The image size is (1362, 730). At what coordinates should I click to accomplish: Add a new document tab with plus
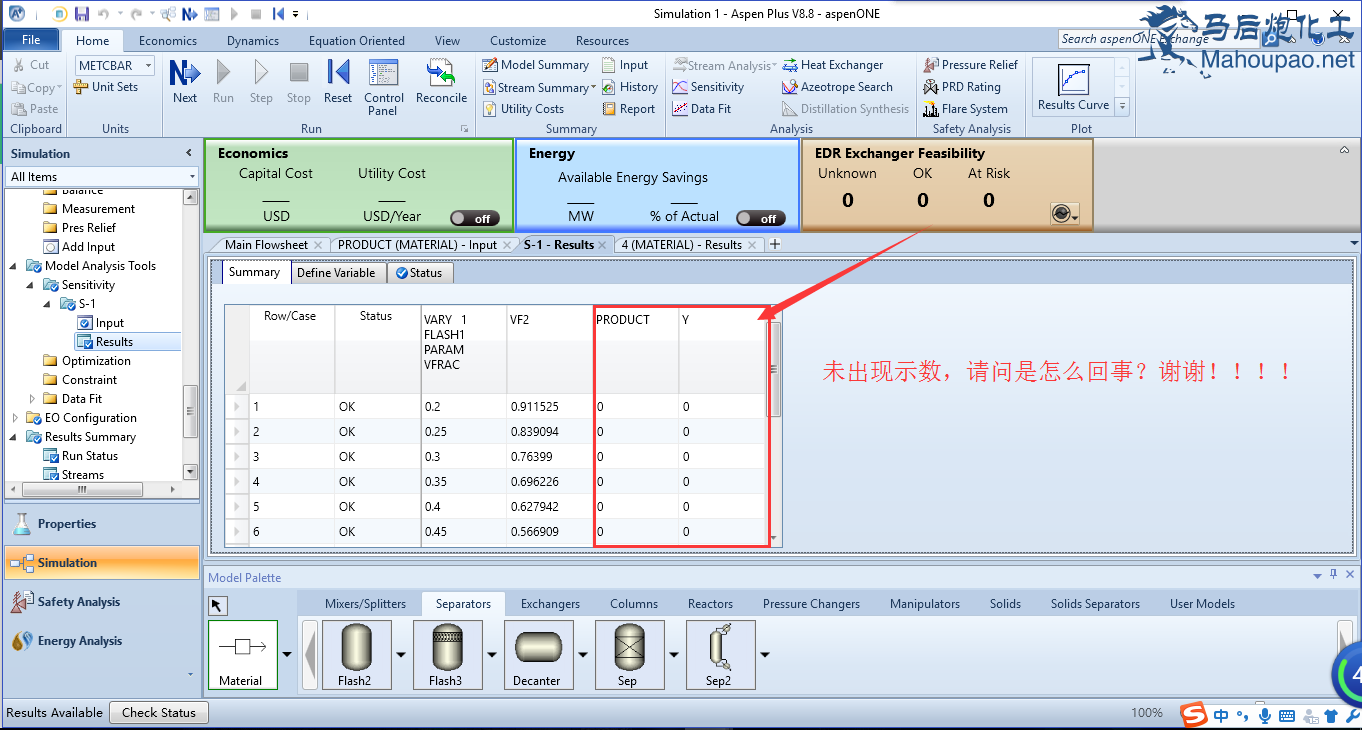point(774,244)
